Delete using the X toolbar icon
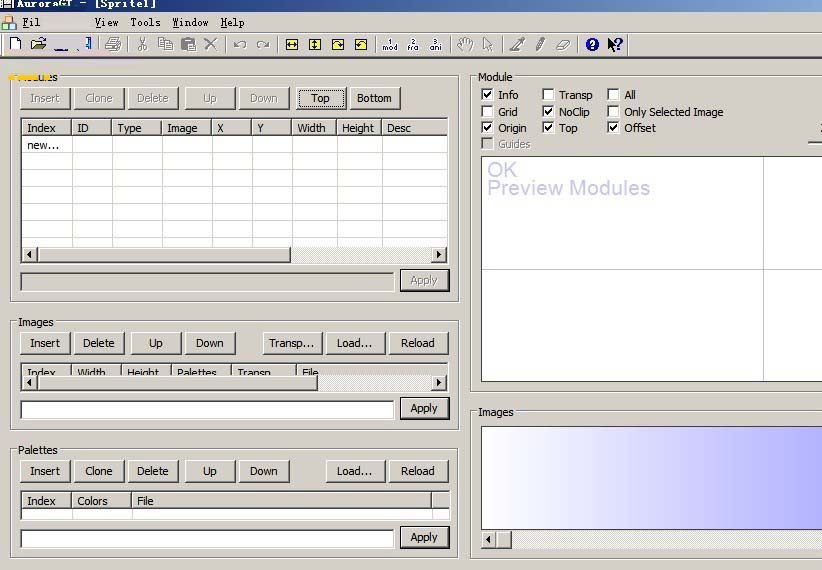This screenshot has width=822, height=570. [211, 44]
